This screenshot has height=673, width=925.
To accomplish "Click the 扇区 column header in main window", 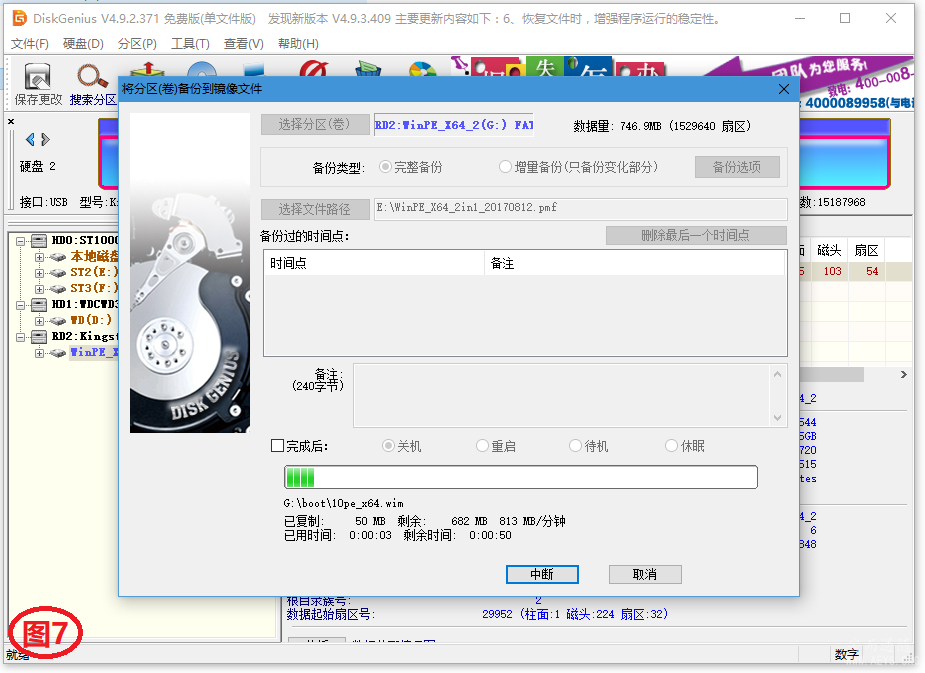I will 867,251.
